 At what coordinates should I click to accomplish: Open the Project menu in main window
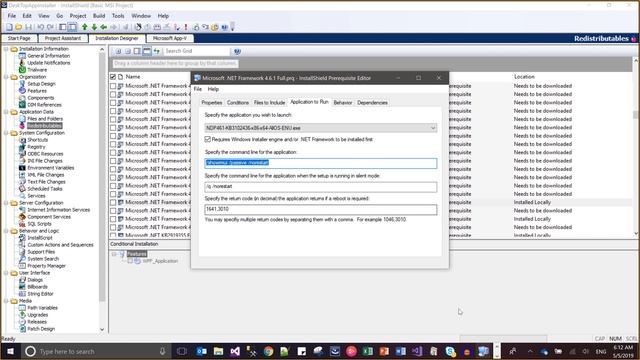point(78,16)
